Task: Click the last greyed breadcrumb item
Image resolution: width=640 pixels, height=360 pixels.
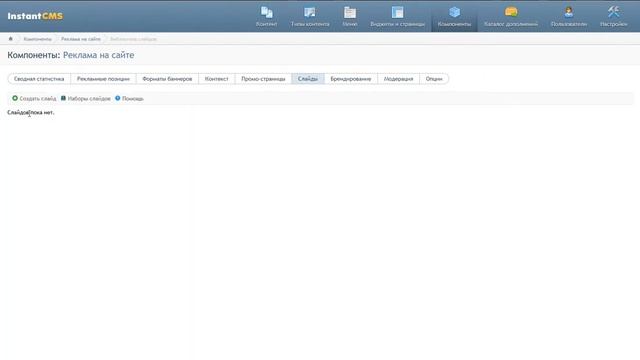Action: [133, 39]
